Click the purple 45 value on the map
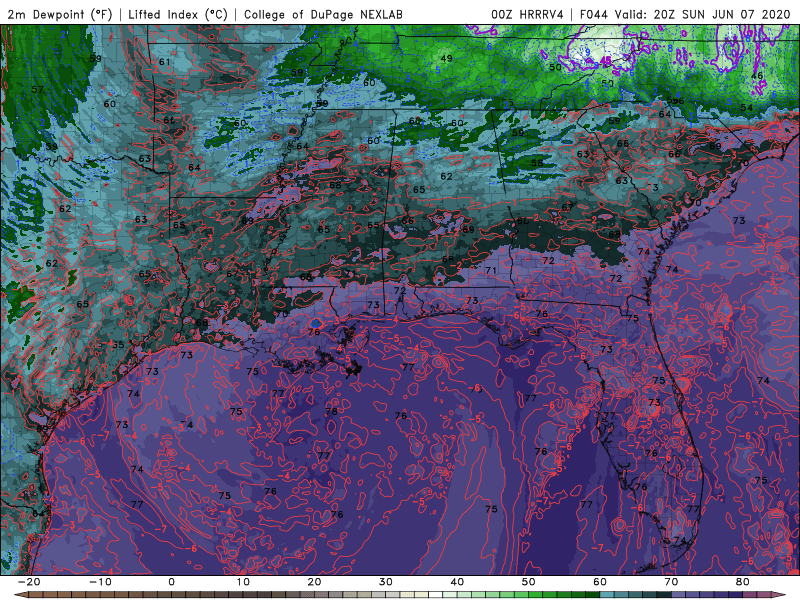This screenshot has width=800, height=600. (x=605, y=60)
